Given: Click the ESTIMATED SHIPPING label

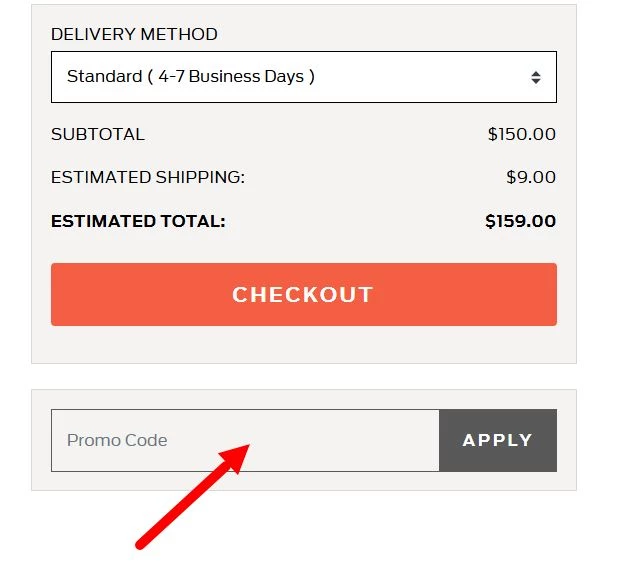Looking at the screenshot, I should [148, 178].
